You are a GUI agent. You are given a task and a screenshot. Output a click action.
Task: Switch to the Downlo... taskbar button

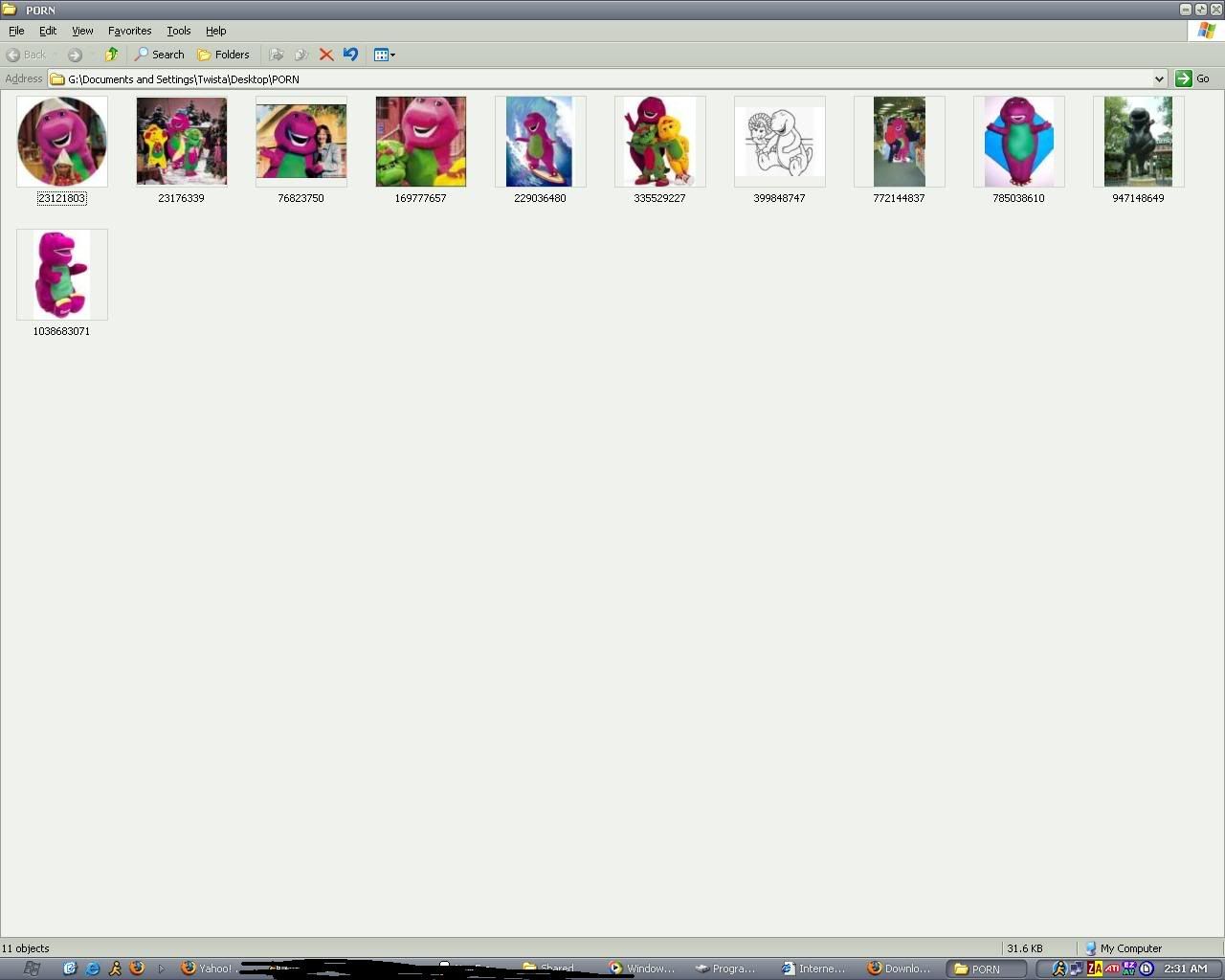point(899,969)
